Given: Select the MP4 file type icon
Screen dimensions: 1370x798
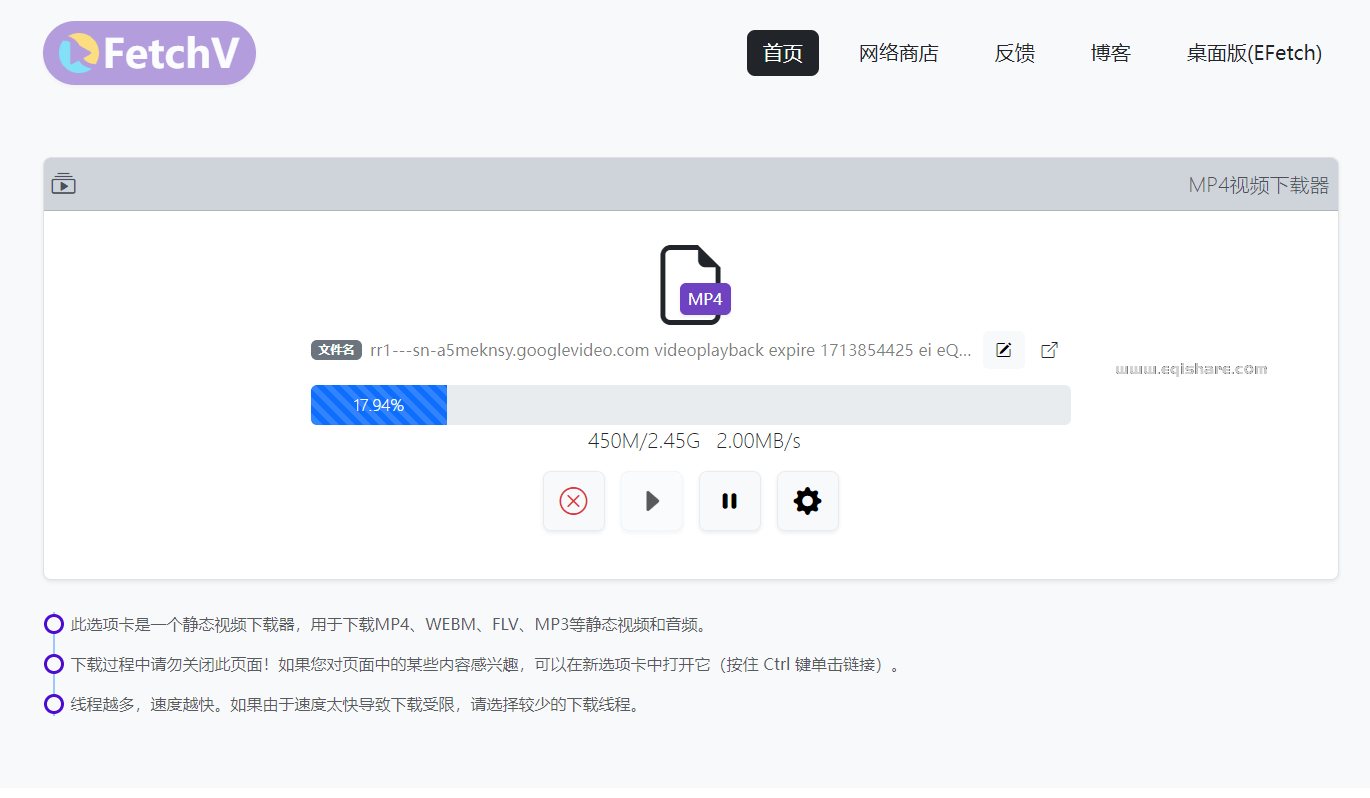Looking at the screenshot, I should pos(692,285).
